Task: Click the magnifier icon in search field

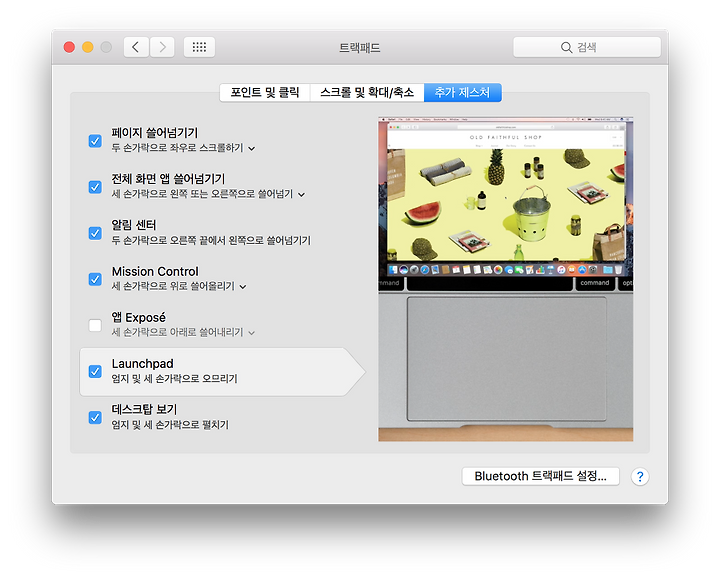Action: pos(566,47)
